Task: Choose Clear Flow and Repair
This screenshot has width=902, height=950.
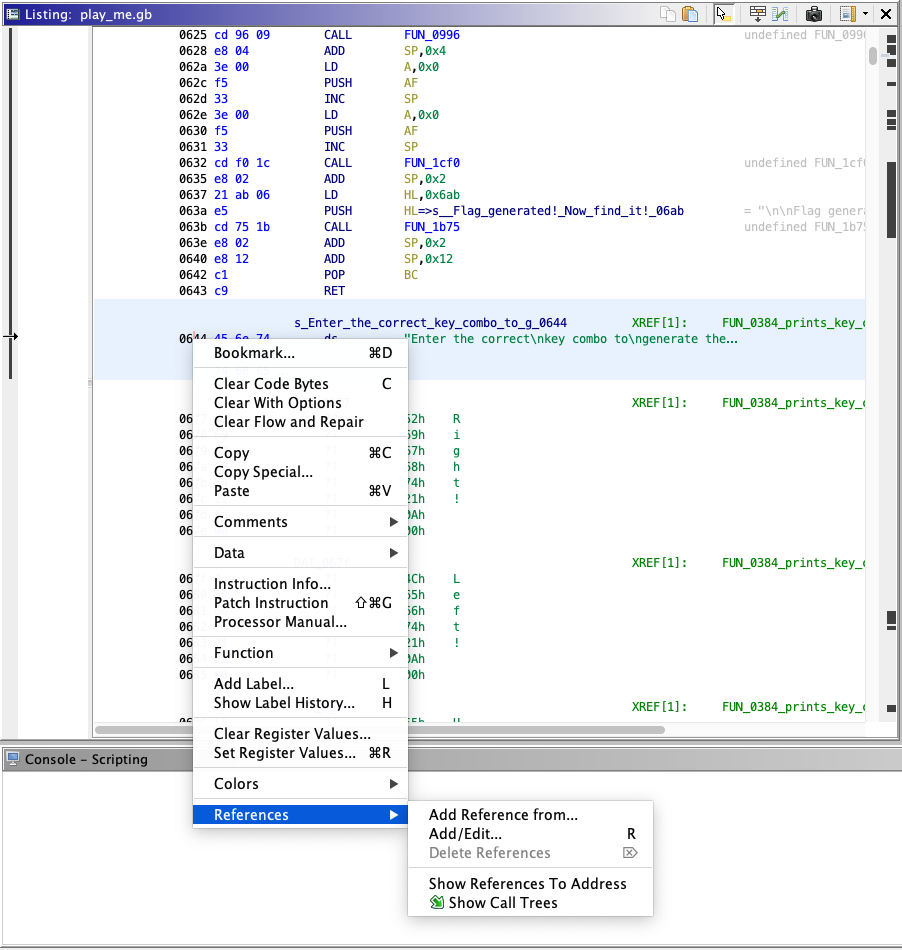Action: pos(300,422)
